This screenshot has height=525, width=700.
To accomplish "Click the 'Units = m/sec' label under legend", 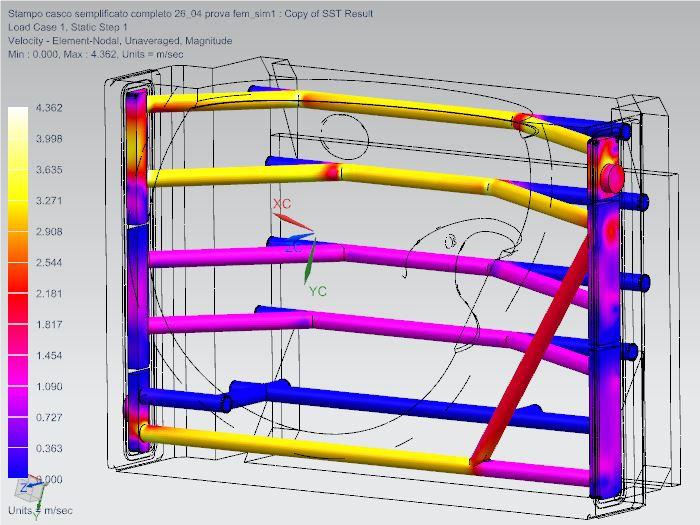I will point(40,511).
